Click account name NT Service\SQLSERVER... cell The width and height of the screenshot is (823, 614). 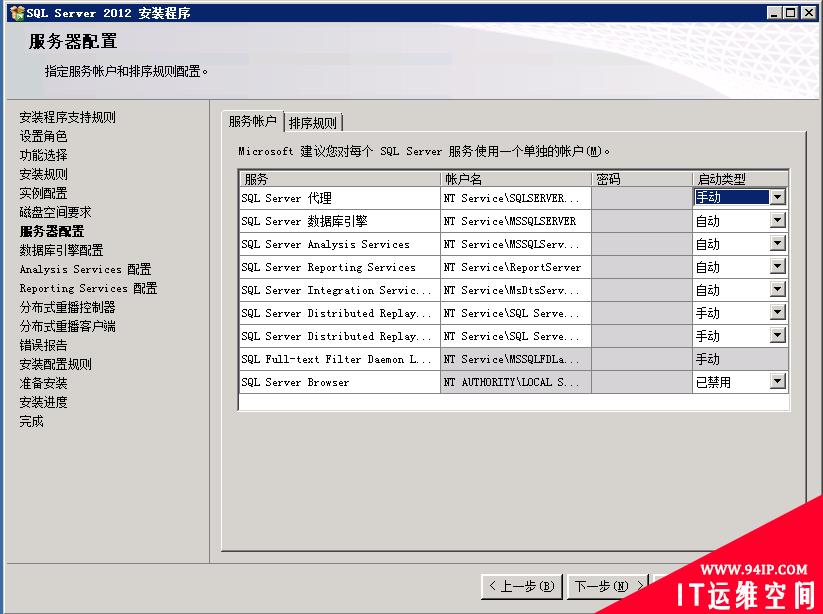[516, 198]
